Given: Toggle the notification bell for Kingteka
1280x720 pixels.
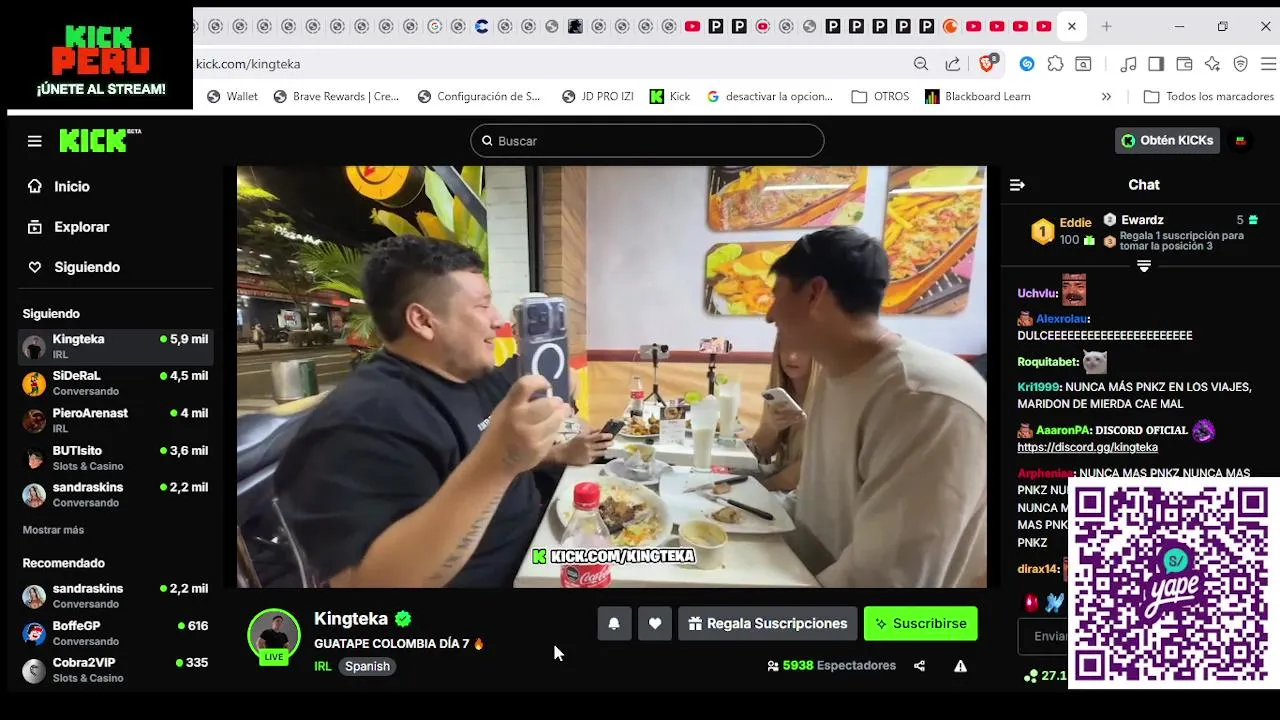Looking at the screenshot, I should (x=614, y=624).
